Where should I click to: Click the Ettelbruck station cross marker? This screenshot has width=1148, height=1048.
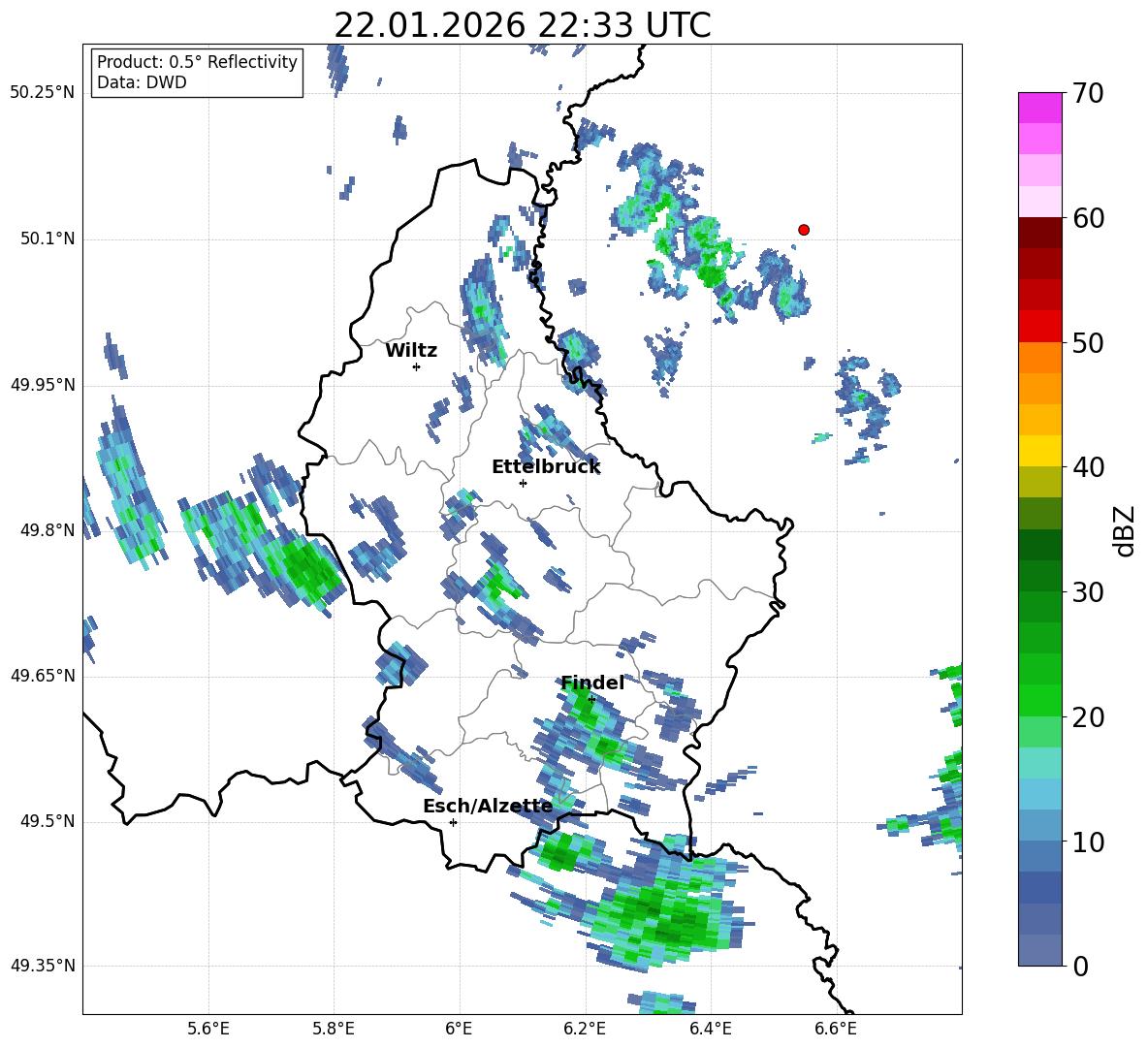523,483
